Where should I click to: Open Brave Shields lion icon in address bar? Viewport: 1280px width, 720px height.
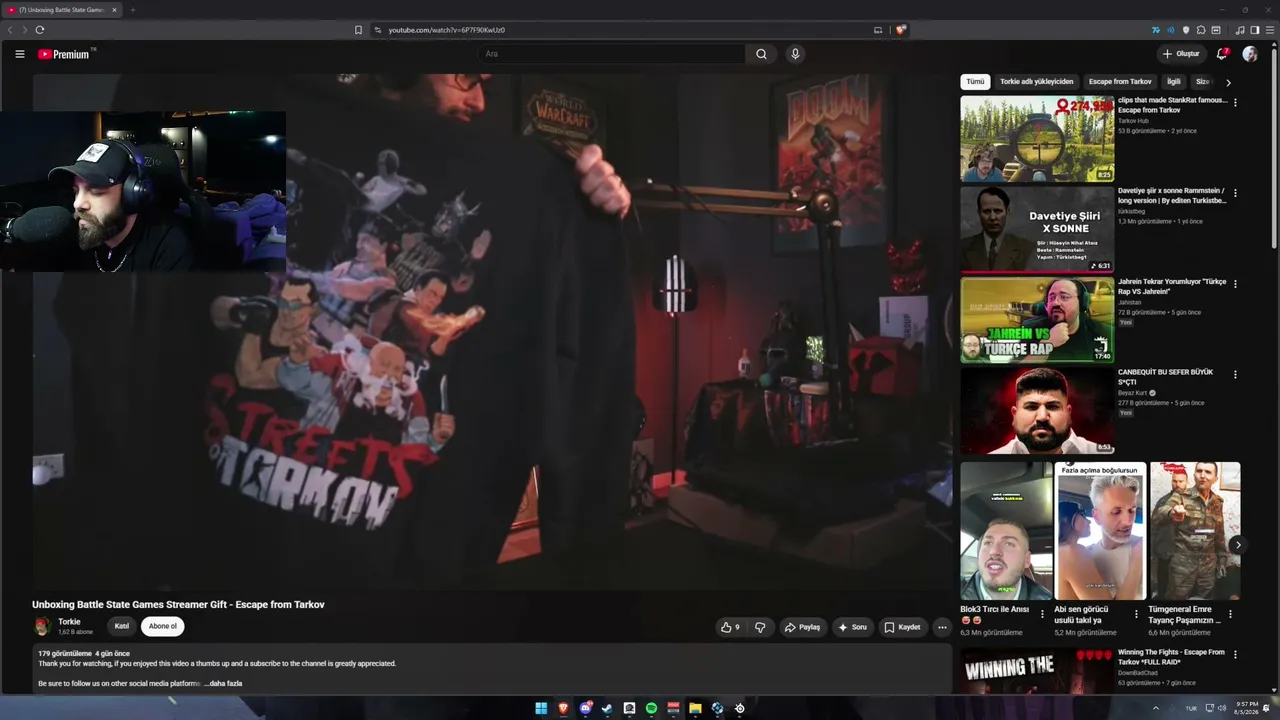(x=900, y=30)
